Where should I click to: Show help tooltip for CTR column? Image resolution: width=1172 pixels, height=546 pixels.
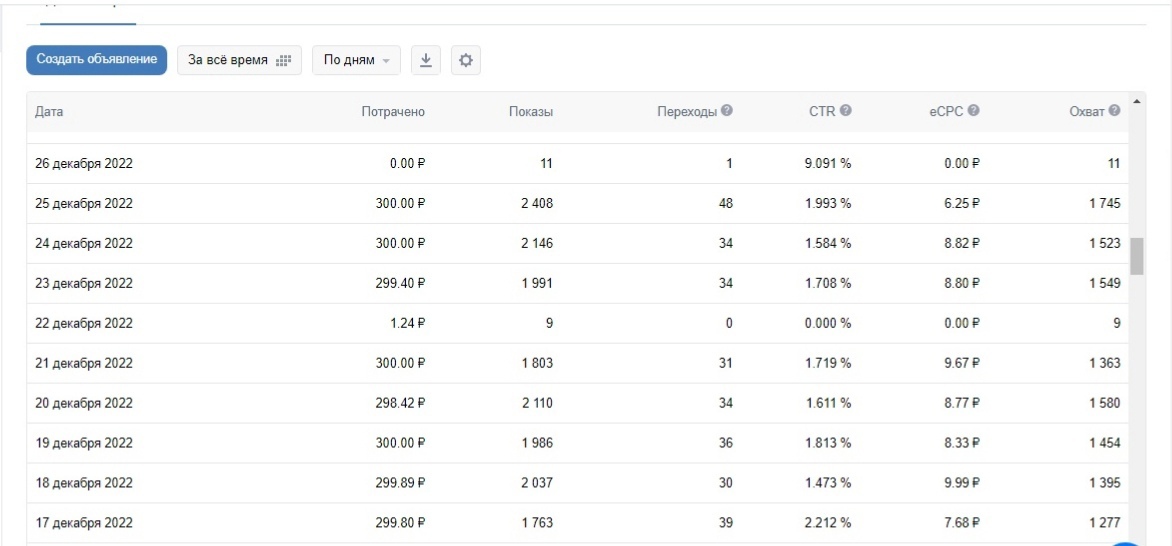click(x=845, y=111)
